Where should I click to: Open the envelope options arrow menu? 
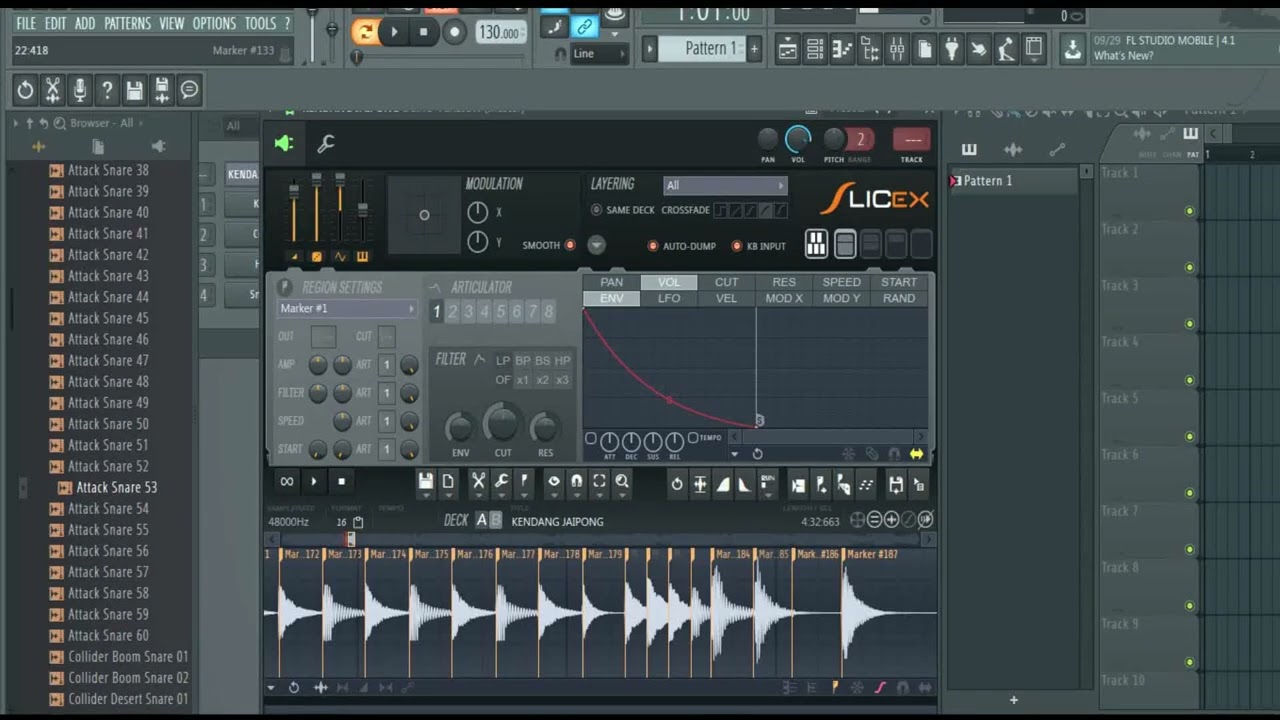pos(735,454)
